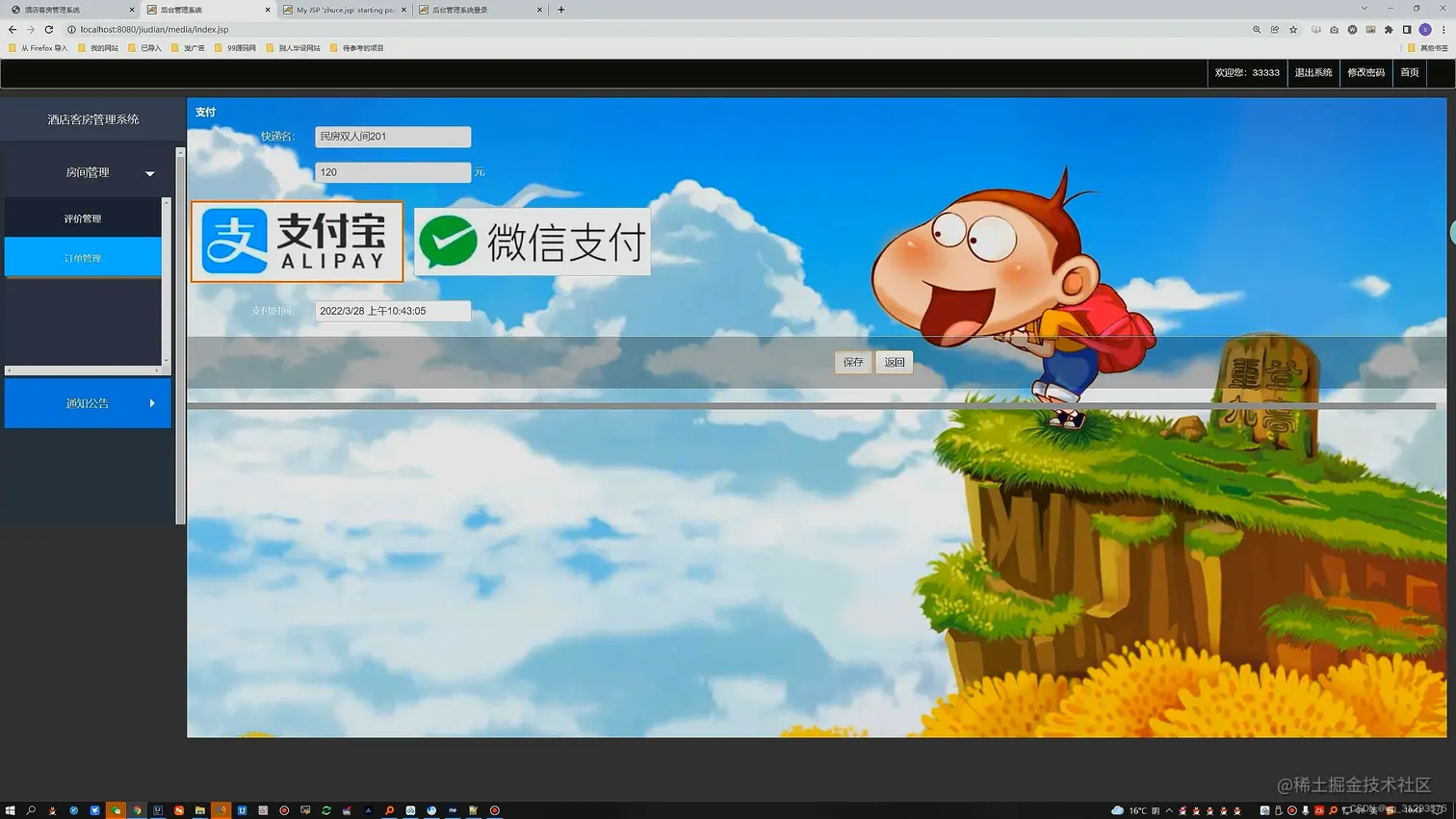The width and height of the screenshot is (1456, 819).
Task: Open WeChat from the taskbar
Action: [116, 810]
